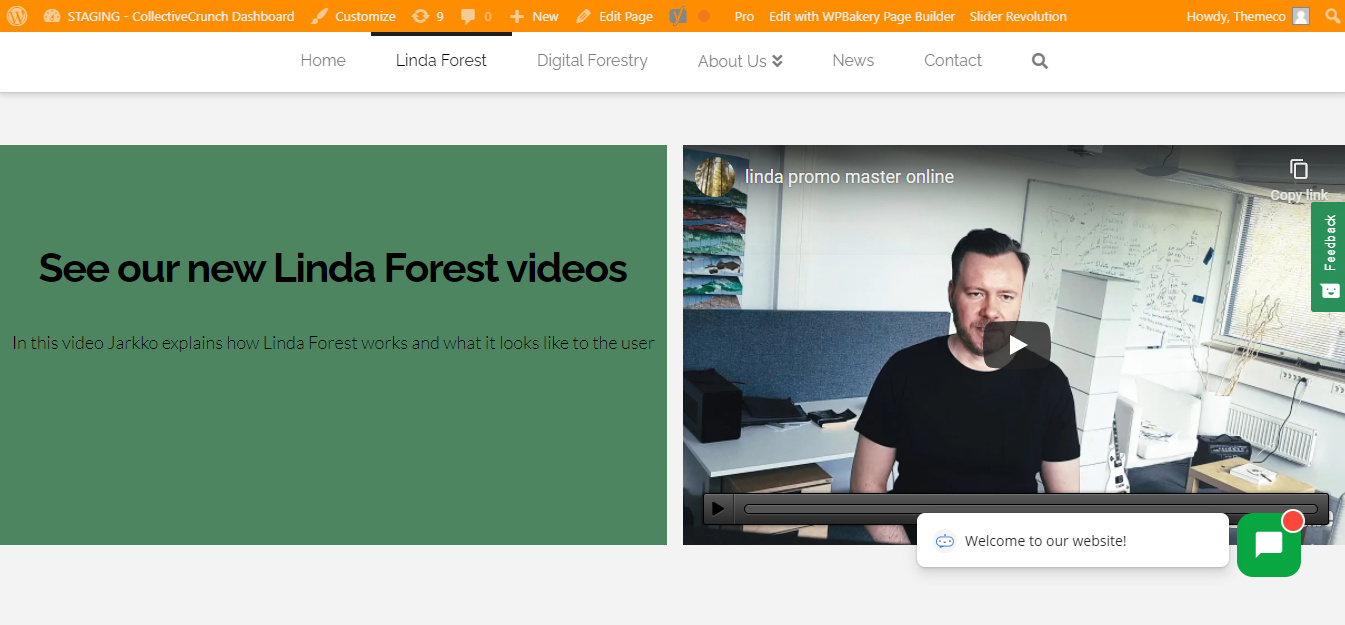Open STAGING - CollectiveCrunch Dashboard link
The image size is (1345, 625).
coord(169,16)
